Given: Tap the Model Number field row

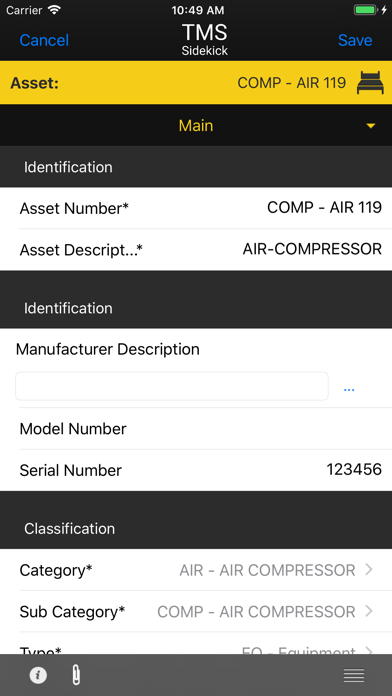Looking at the screenshot, I should click(196, 429).
